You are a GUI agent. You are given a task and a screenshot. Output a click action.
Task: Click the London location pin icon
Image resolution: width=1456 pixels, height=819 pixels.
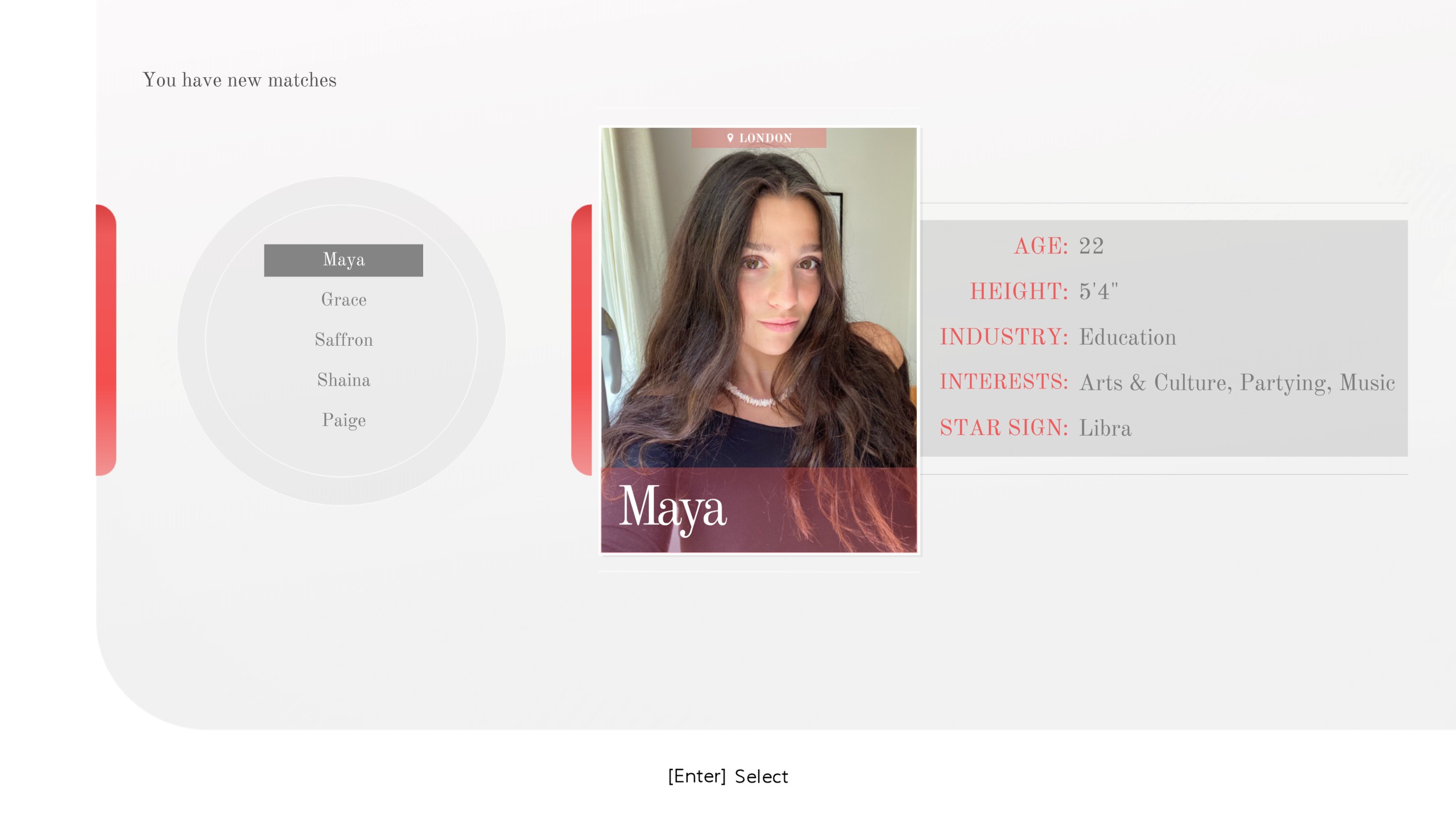point(730,138)
